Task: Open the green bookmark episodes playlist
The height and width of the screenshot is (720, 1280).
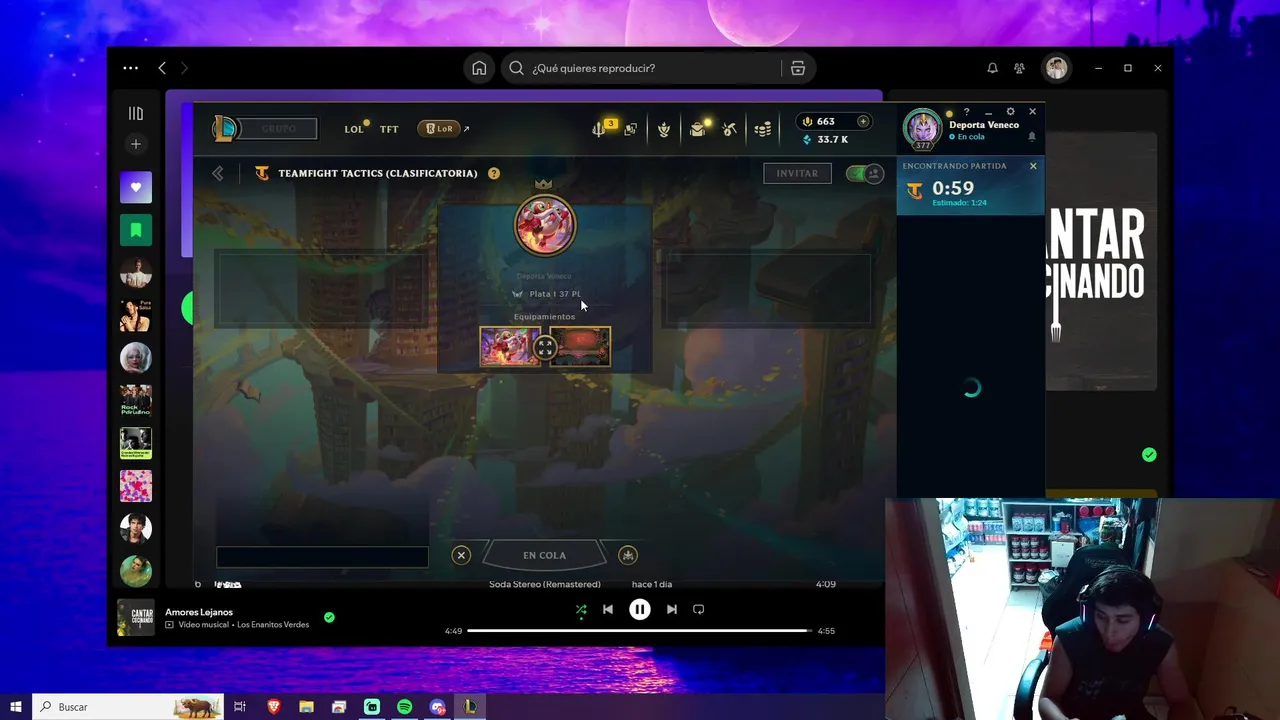Action: pos(136,230)
